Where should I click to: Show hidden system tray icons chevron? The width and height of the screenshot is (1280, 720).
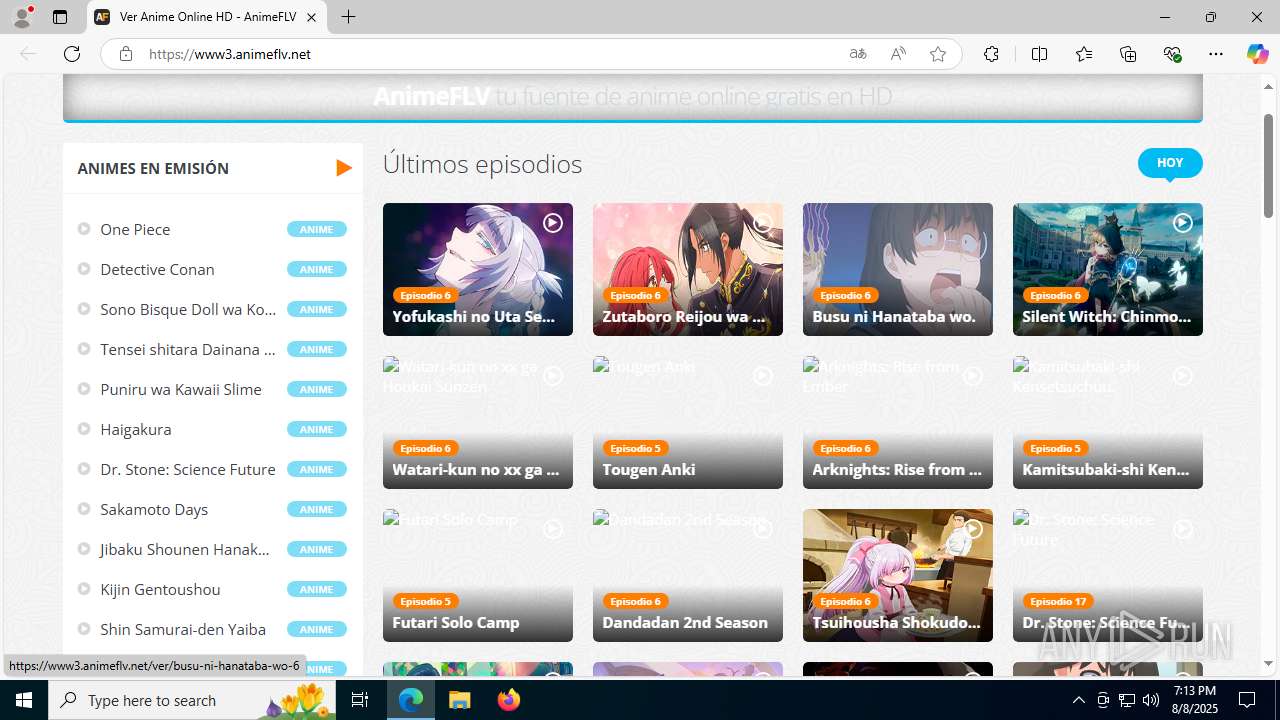pos(1078,700)
